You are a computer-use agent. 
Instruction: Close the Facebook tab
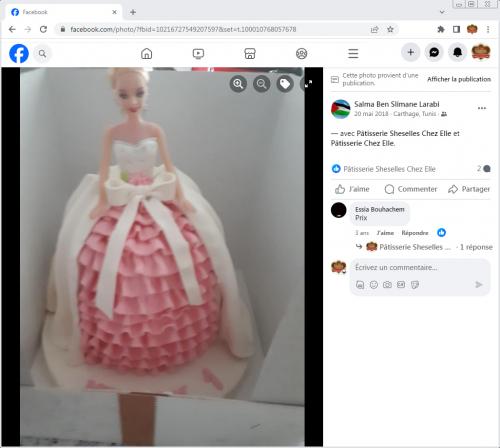[114, 12]
